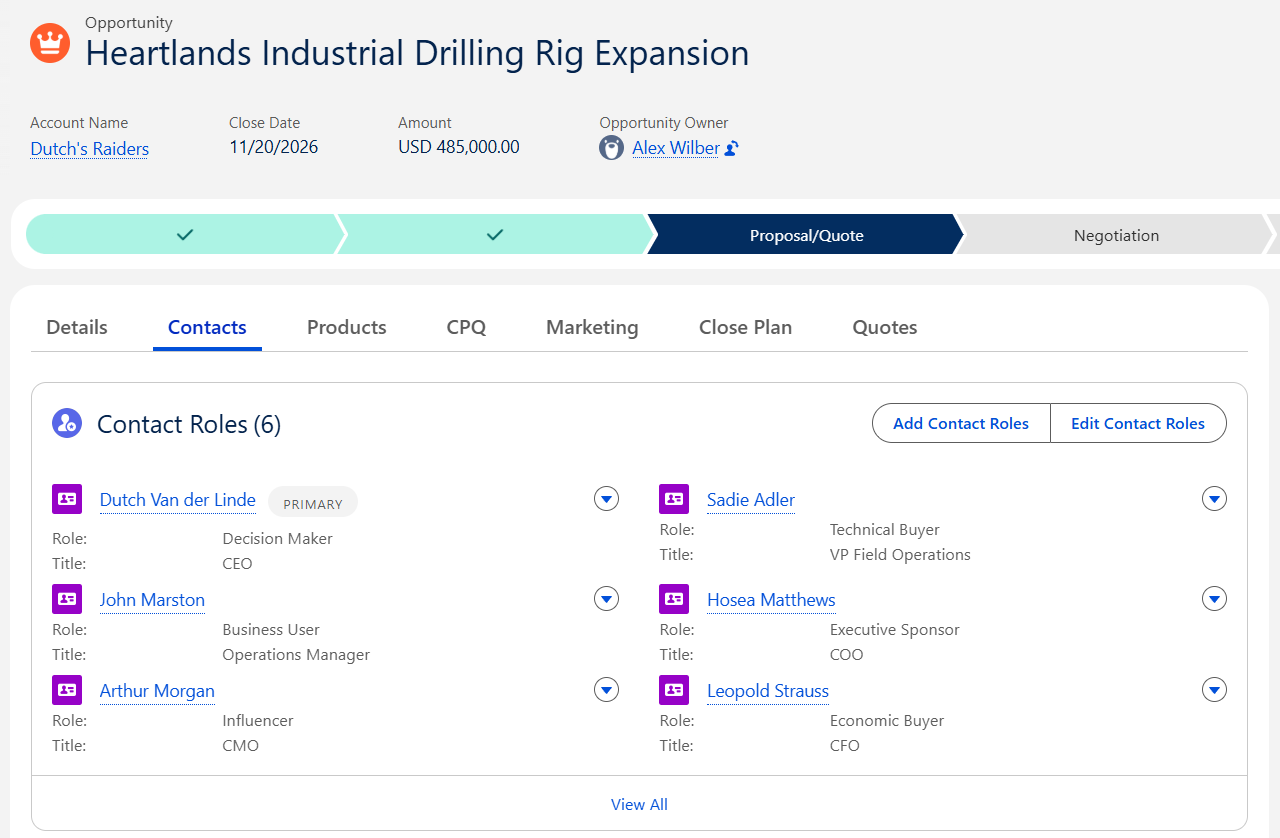
Task: Click contact card icon for Arthur Morgan
Action: tap(67, 689)
